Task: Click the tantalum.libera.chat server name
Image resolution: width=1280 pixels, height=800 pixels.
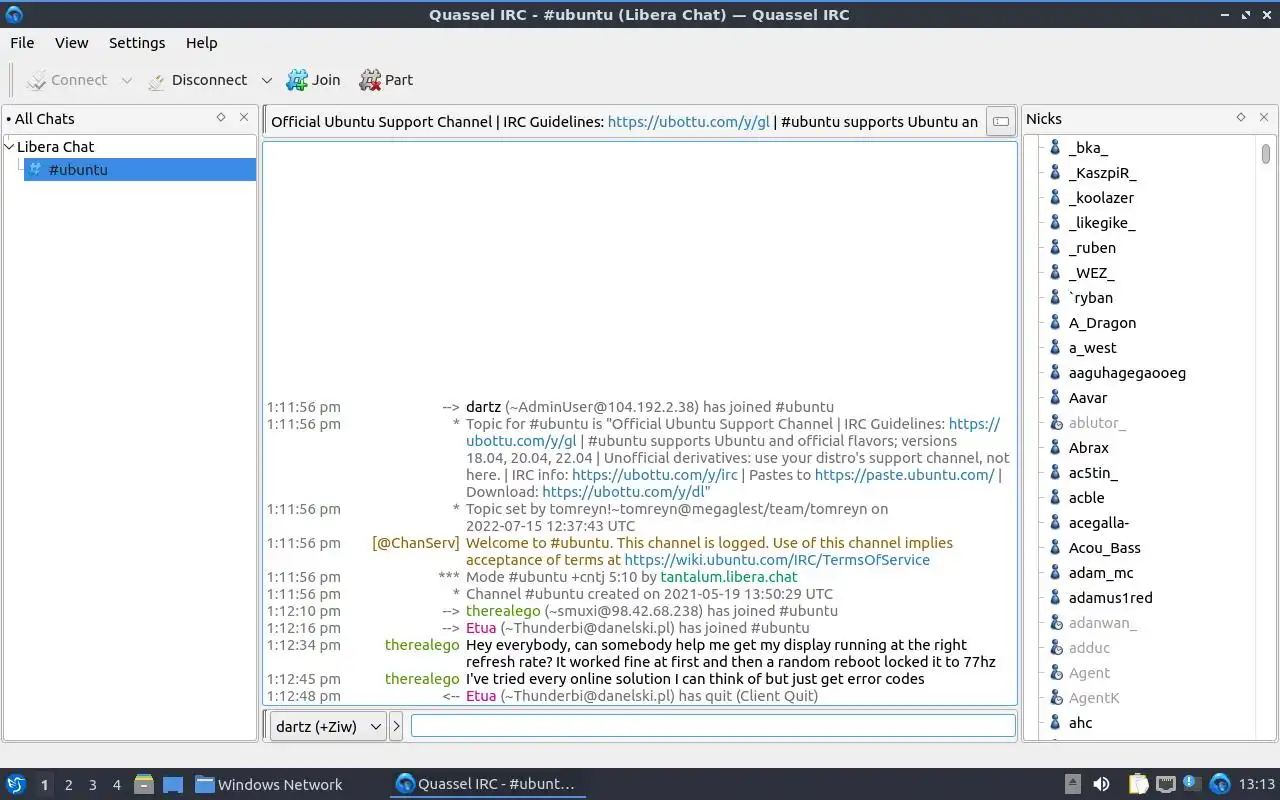Action: click(729, 577)
